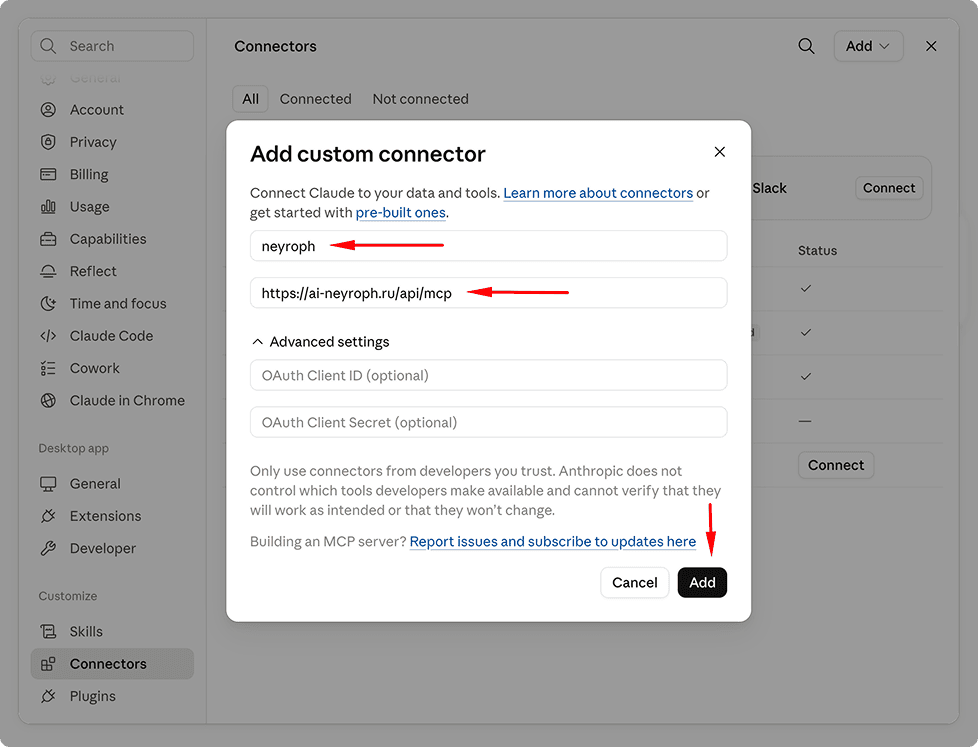Close the Add custom connector dialog
The image size is (978, 747).
[720, 152]
